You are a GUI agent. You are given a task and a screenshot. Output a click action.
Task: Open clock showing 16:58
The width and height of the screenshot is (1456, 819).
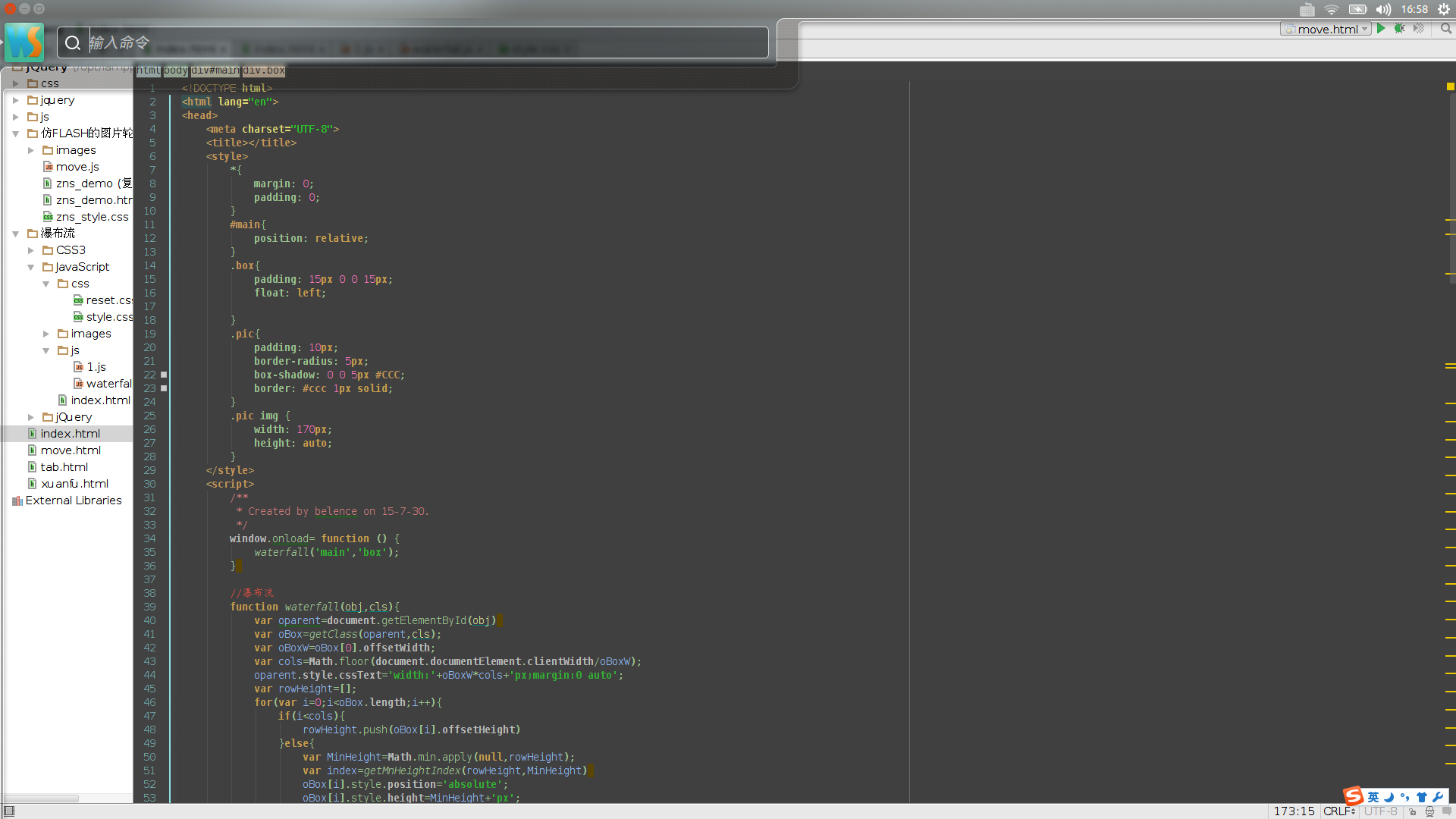click(x=1414, y=9)
